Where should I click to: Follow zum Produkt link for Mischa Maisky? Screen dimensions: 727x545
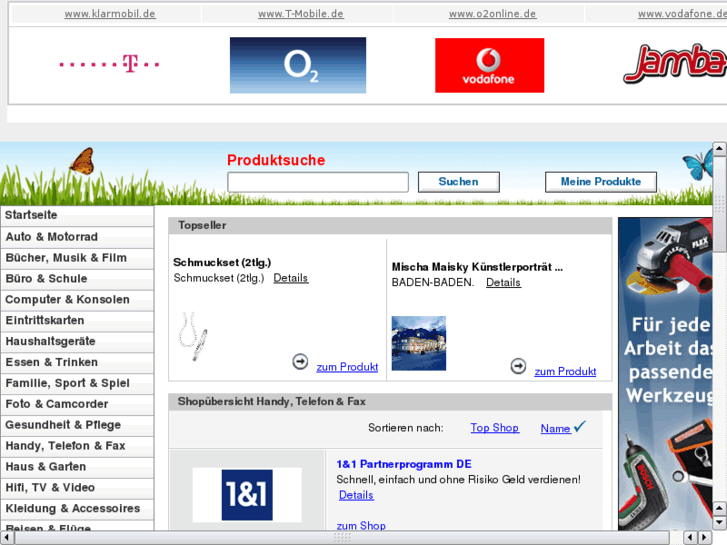565,372
